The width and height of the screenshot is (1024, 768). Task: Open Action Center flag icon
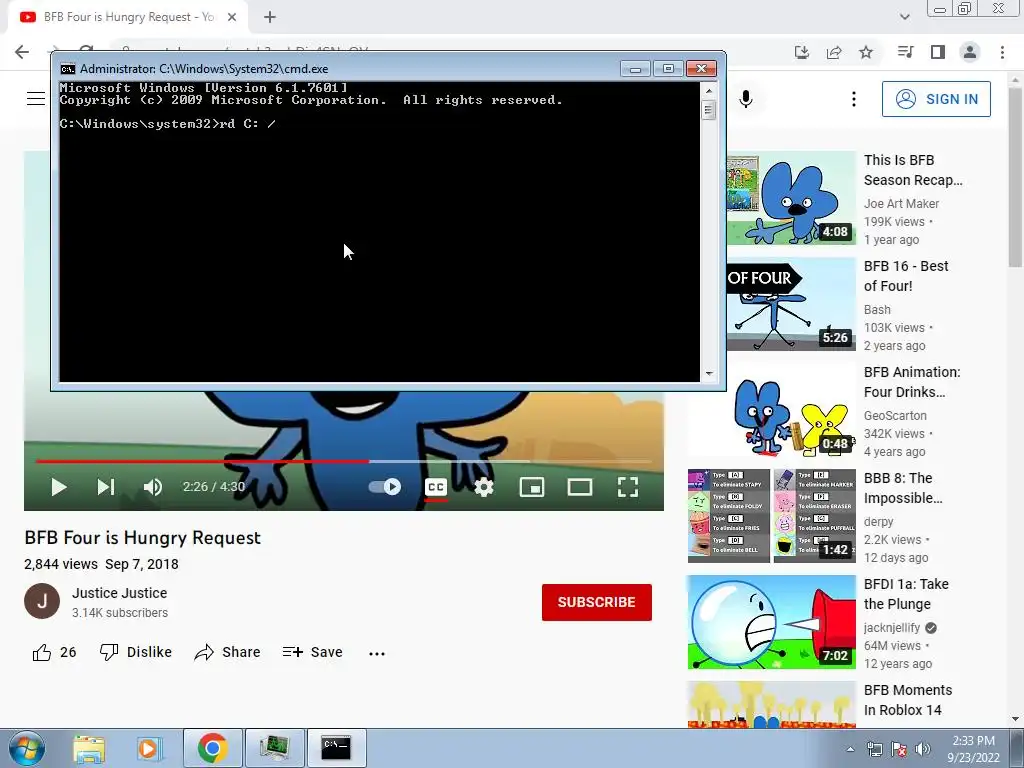899,750
